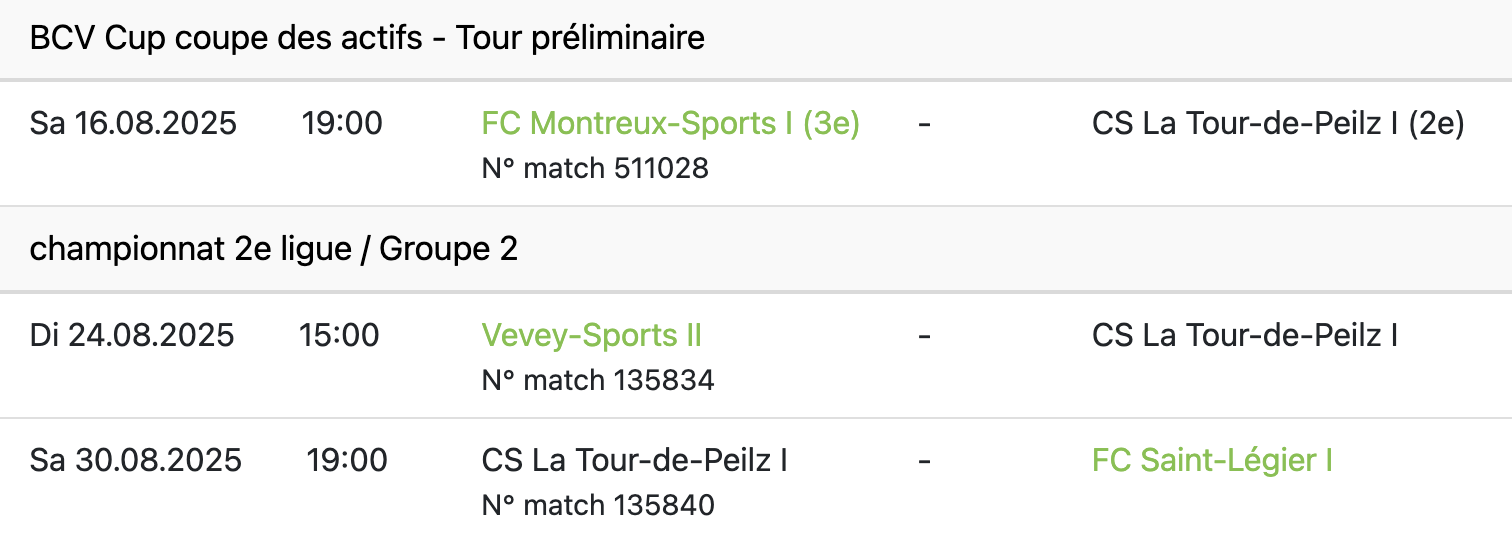Open the Vevey-Sports II team link

click(x=591, y=335)
